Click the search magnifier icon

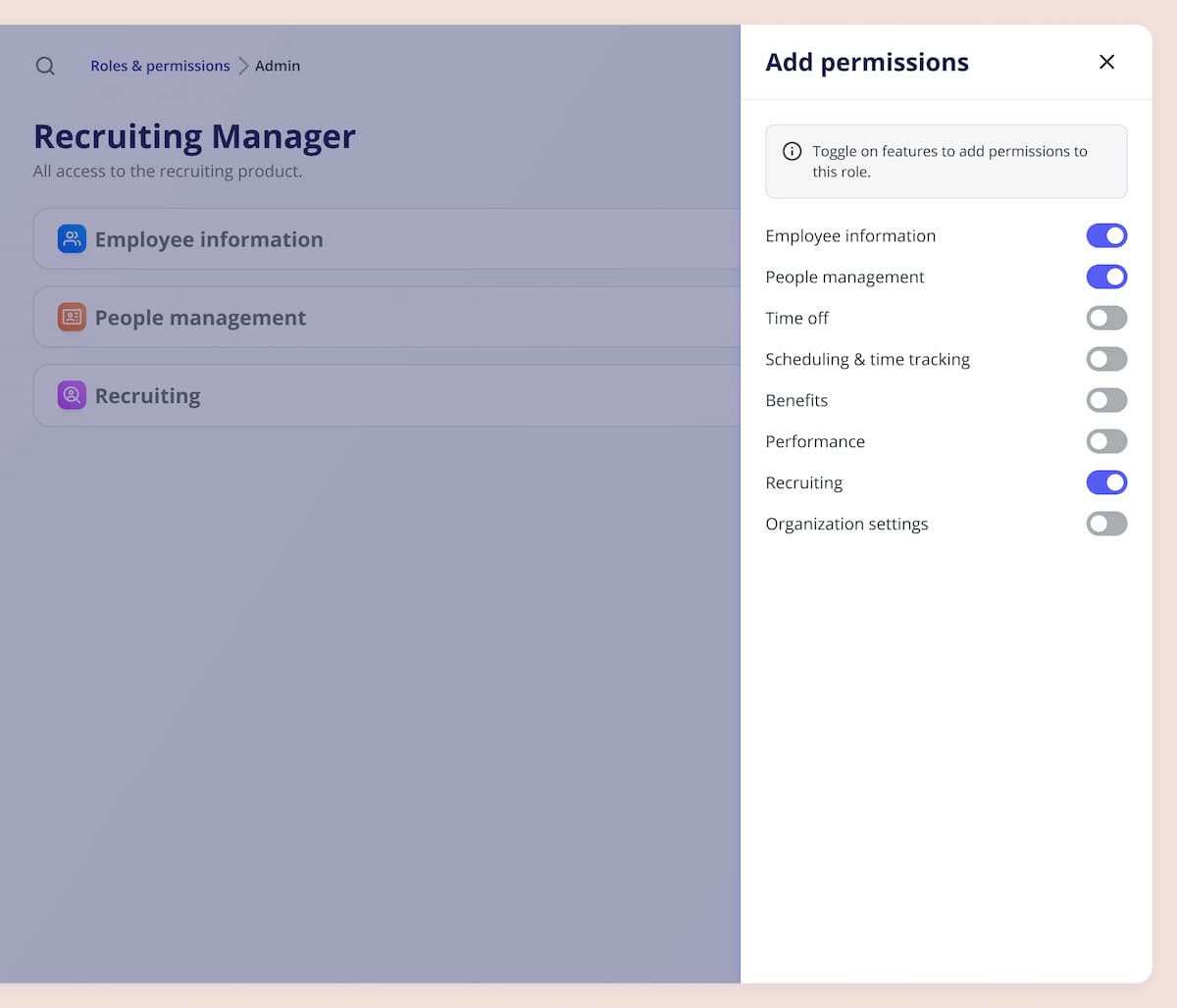pyautogui.click(x=45, y=66)
